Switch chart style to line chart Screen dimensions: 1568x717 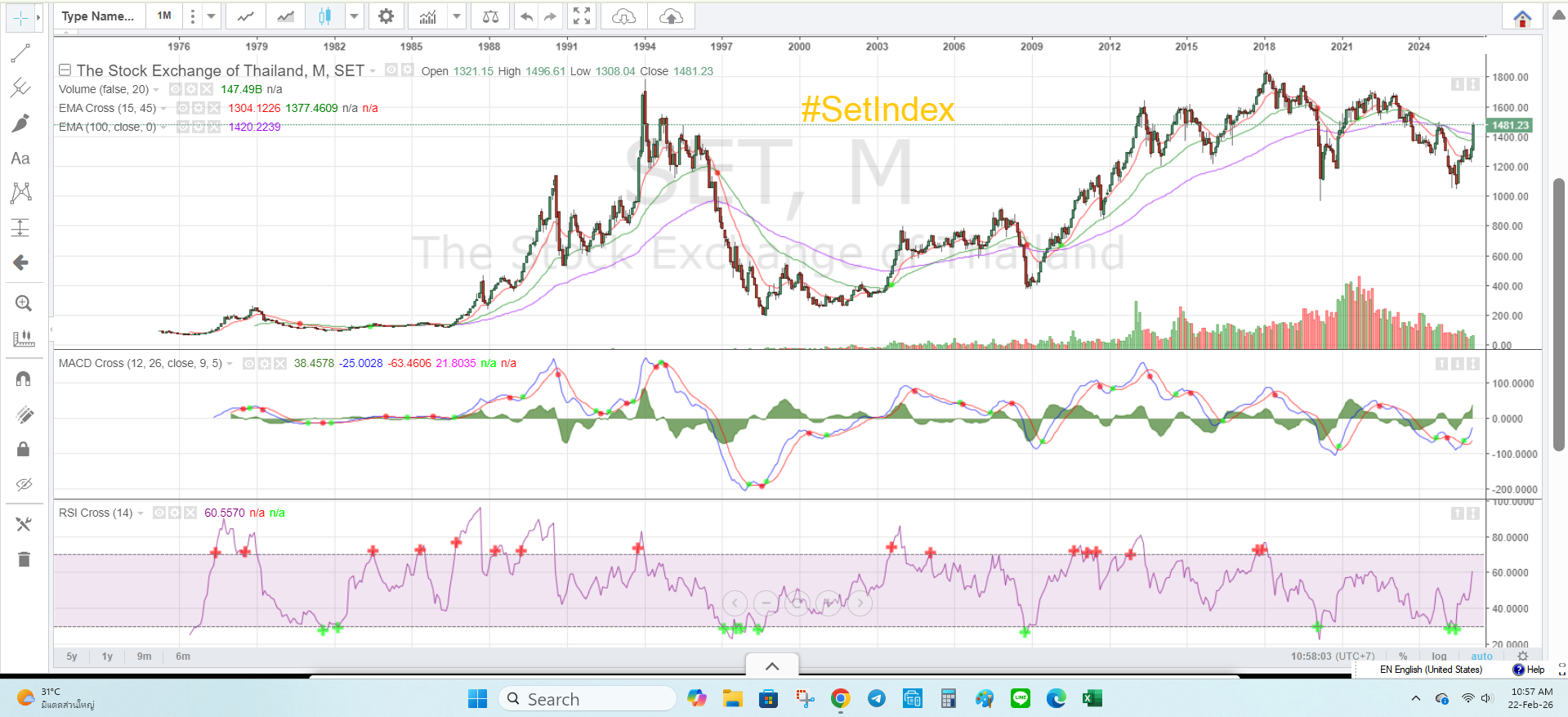coord(245,16)
